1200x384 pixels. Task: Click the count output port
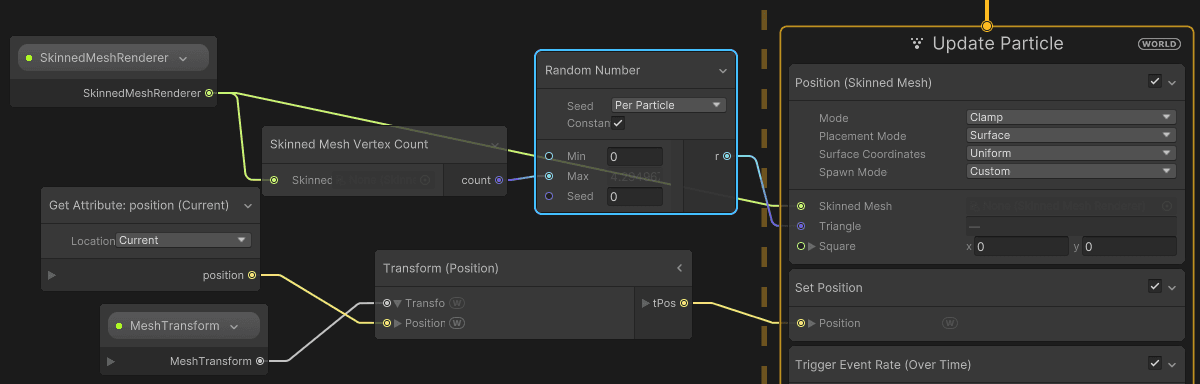tap(499, 180)
